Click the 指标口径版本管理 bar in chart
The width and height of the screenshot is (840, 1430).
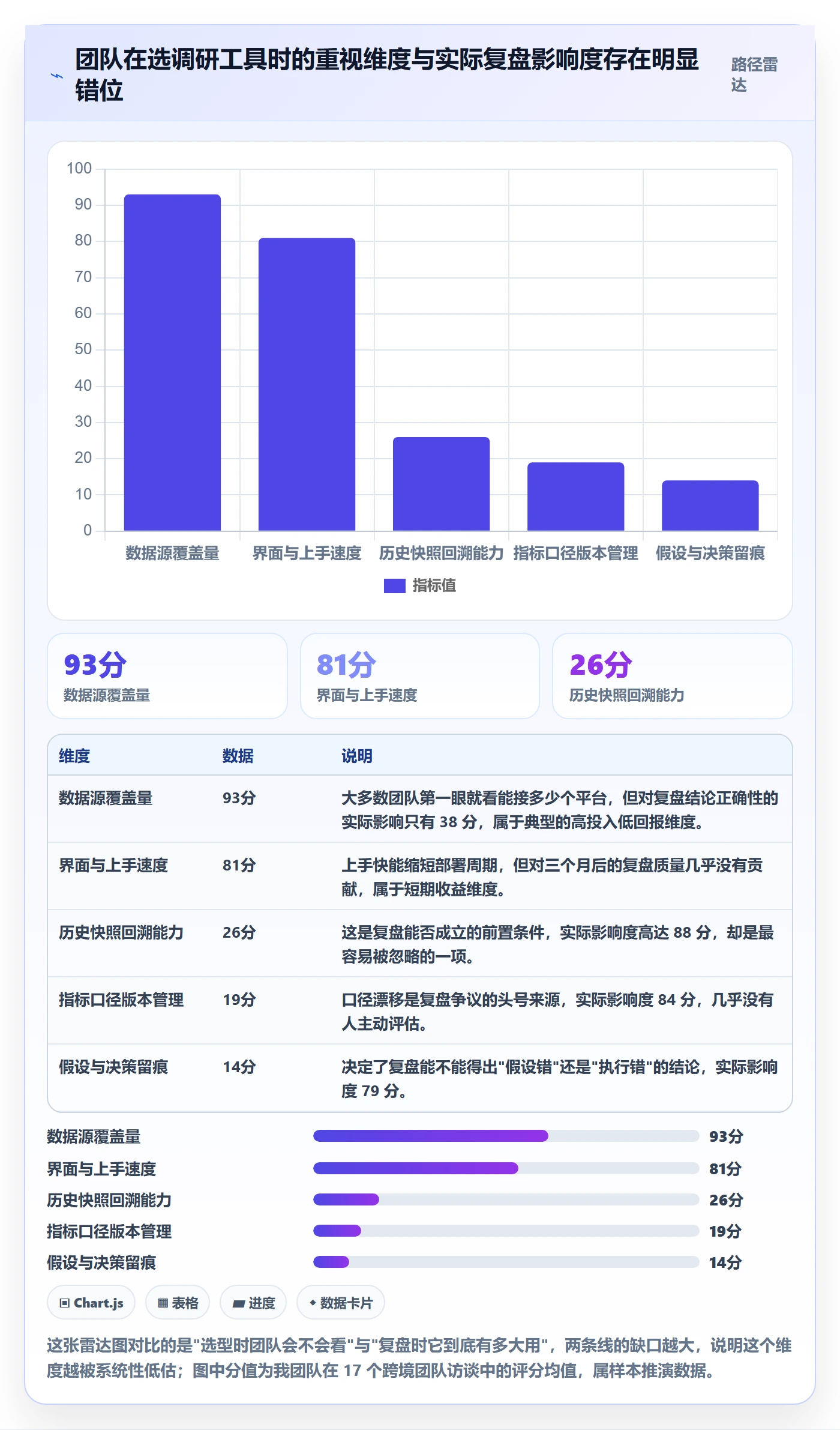click(575, 496)
